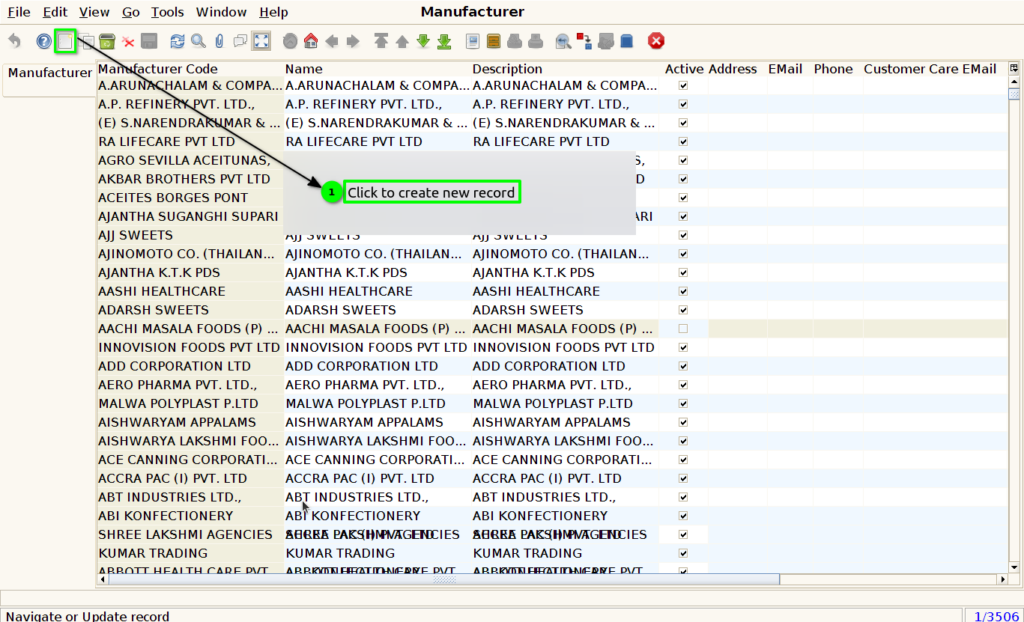Click the New record icon

click(x=65, y=41)
